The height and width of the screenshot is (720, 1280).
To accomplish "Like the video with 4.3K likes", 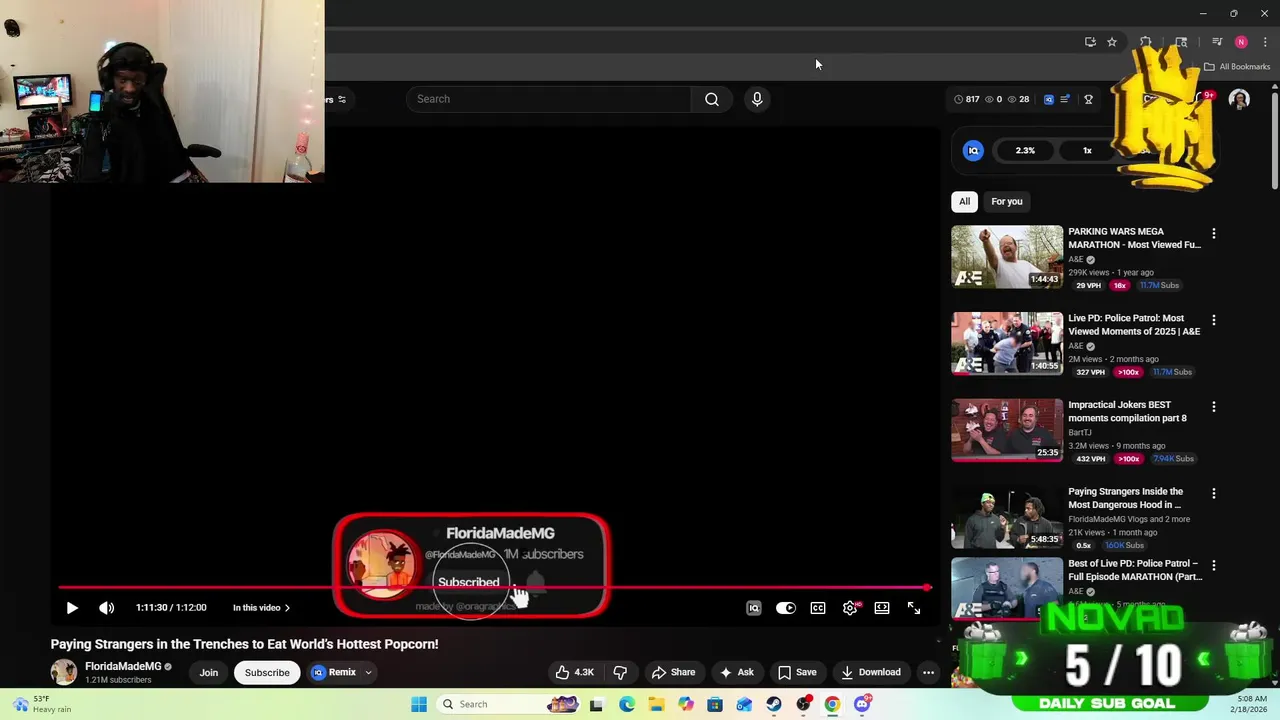I will tap(574, 672).
